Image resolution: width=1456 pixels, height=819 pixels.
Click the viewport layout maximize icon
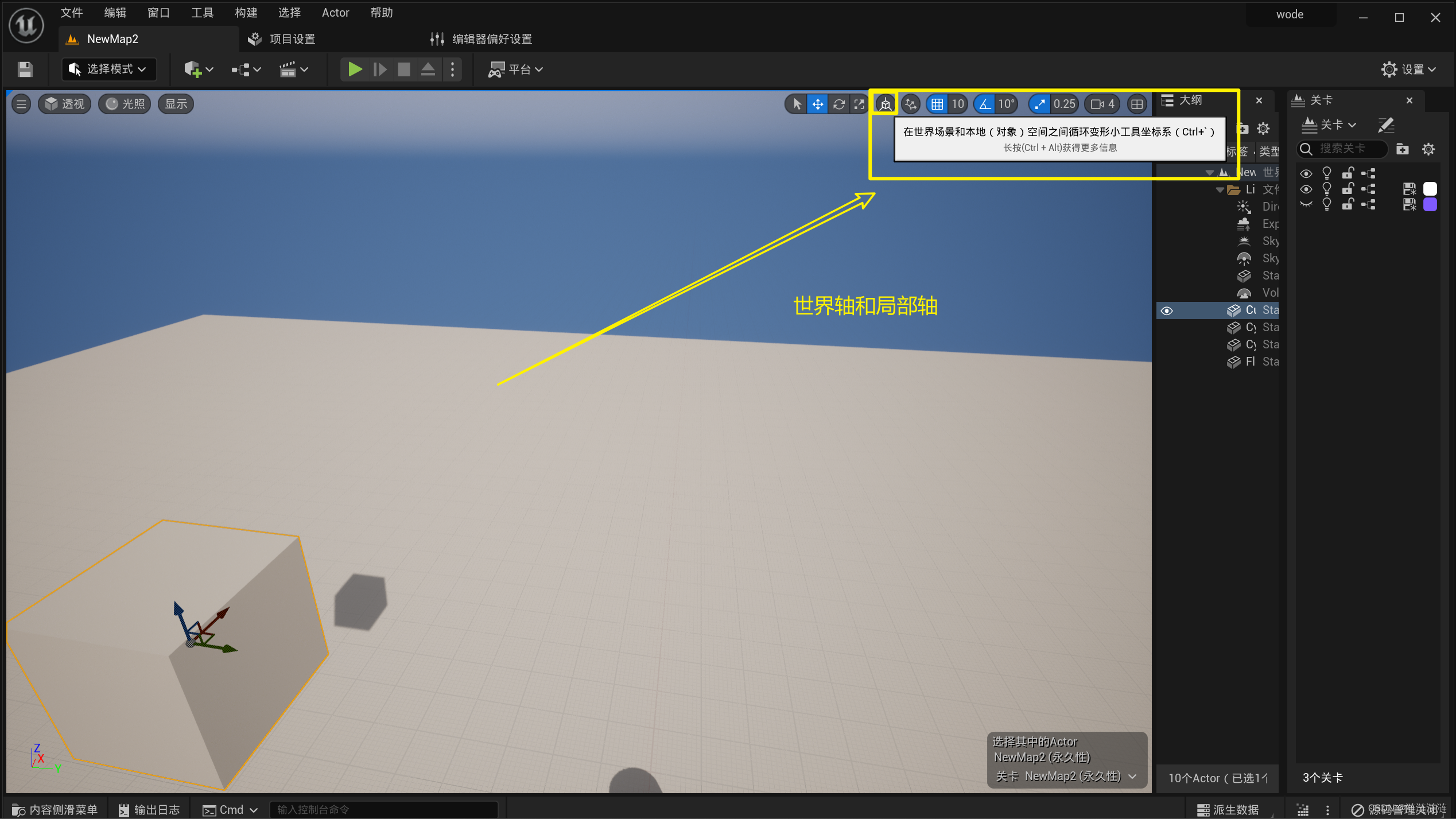1136,104
